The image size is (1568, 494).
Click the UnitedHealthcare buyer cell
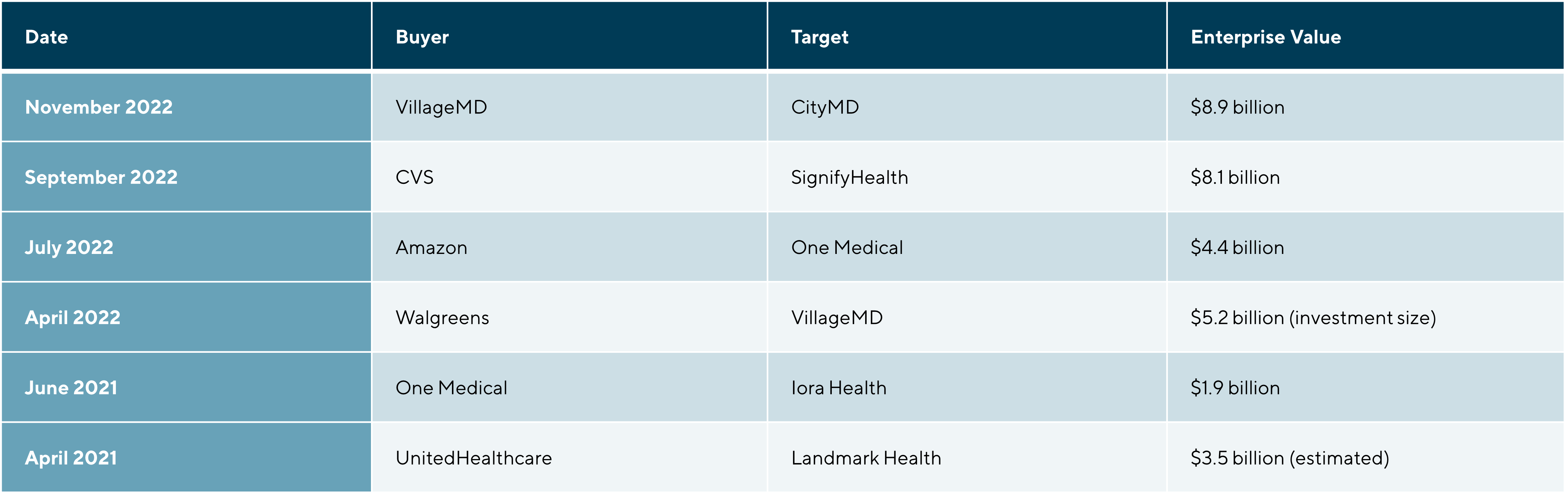coord(474,458)
